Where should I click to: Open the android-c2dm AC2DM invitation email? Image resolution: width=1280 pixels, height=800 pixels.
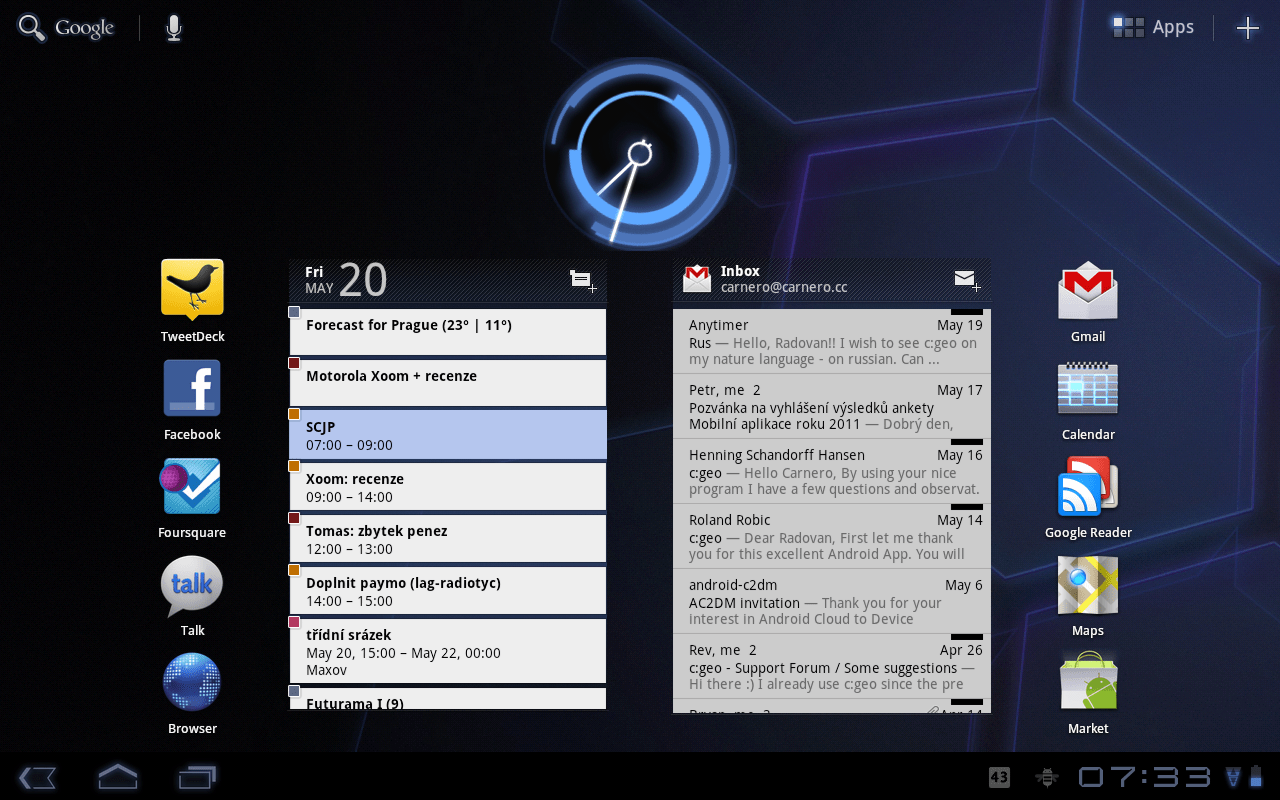coord(832,601)
